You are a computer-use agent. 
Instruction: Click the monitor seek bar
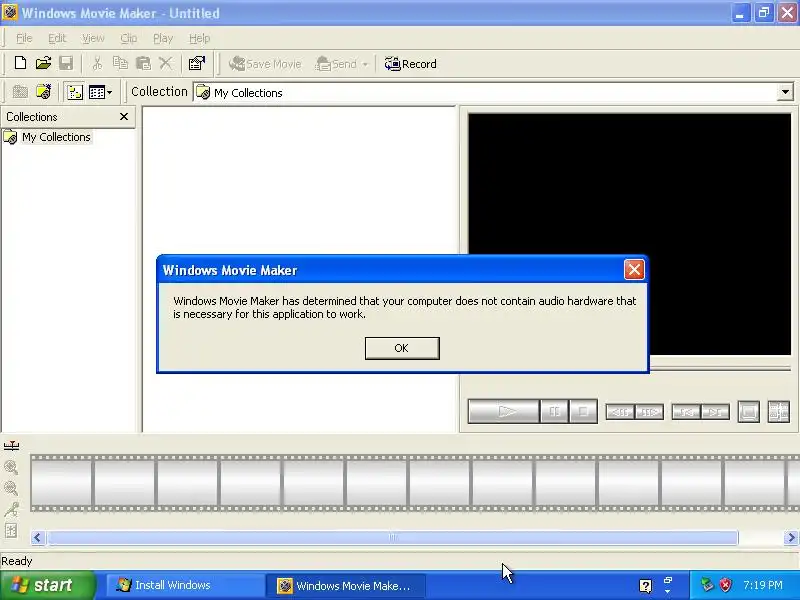(x=720, y=367)
